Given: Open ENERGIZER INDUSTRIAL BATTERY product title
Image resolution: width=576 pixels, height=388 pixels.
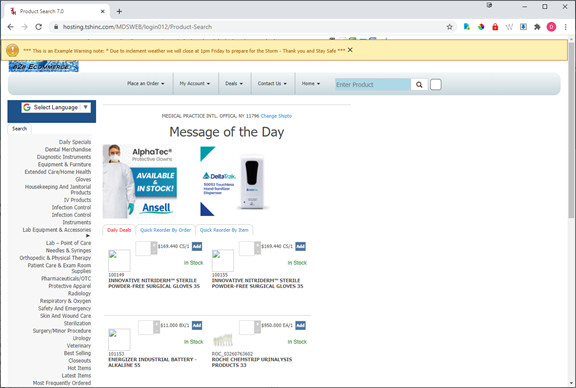Looking at the screenshot, I should pos(152,362).
